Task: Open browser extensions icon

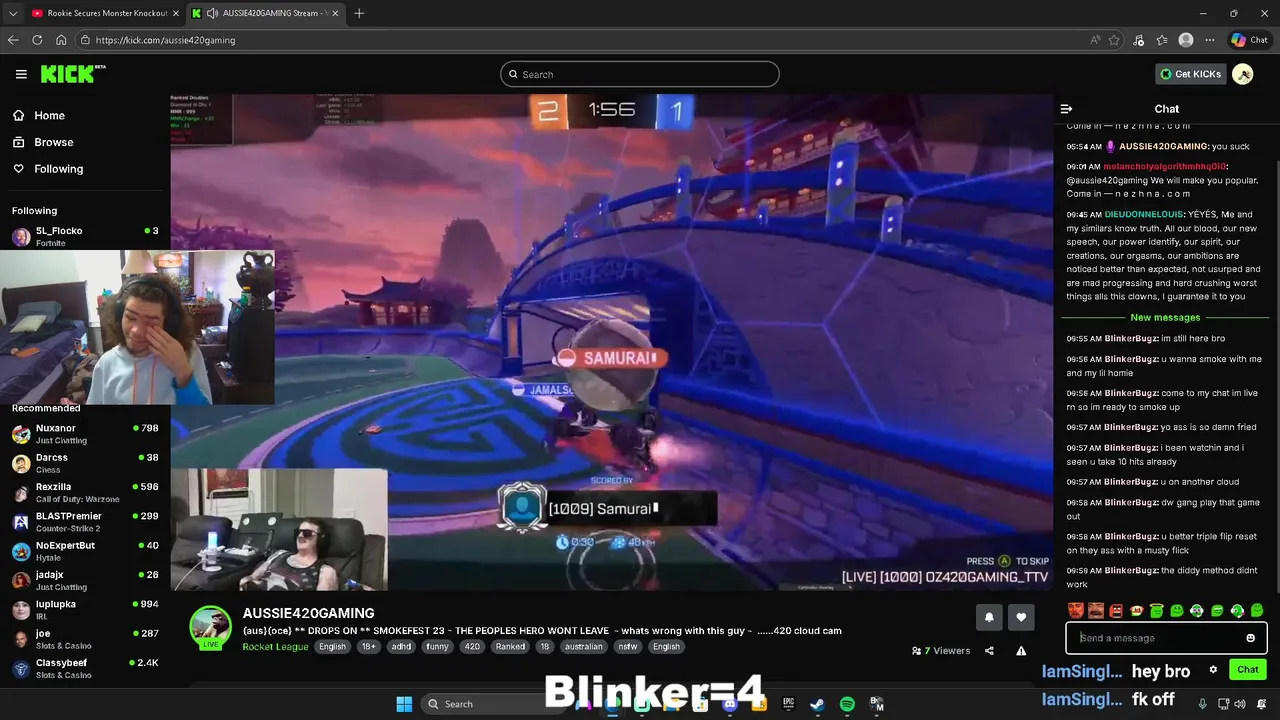Action: pyautogui.click(x=1138, y=40)
